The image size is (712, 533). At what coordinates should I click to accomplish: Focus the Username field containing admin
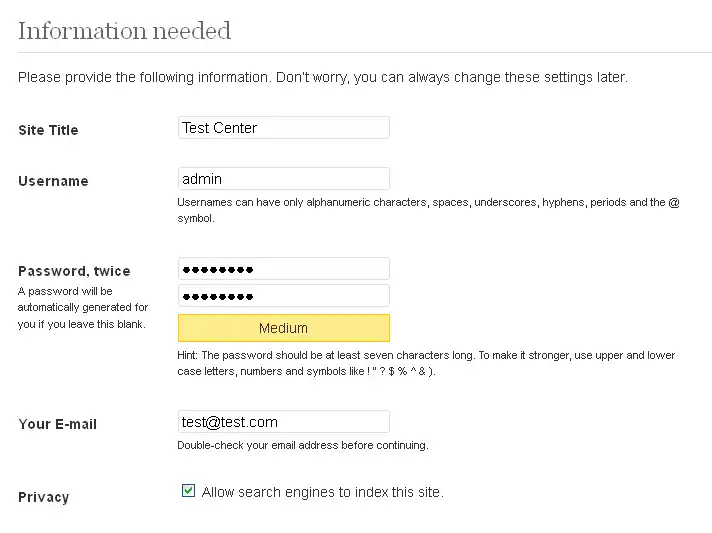coord(284,178)
